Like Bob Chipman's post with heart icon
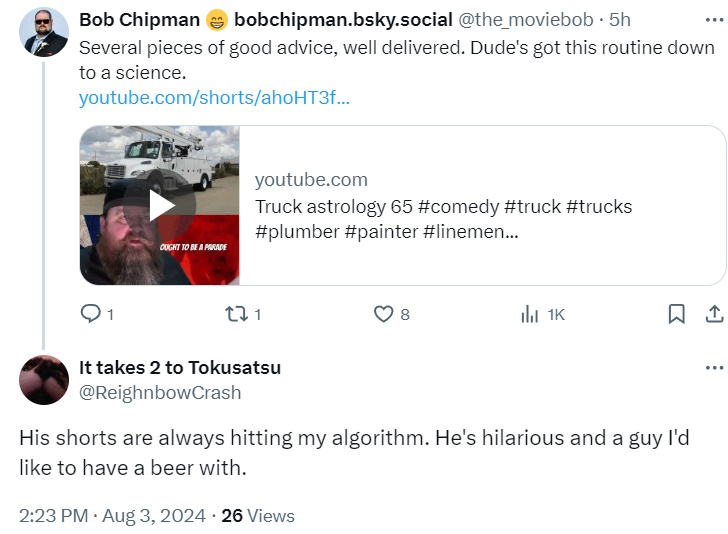The width and height of the screenshot is (728, 534). (x=383, y=314)
